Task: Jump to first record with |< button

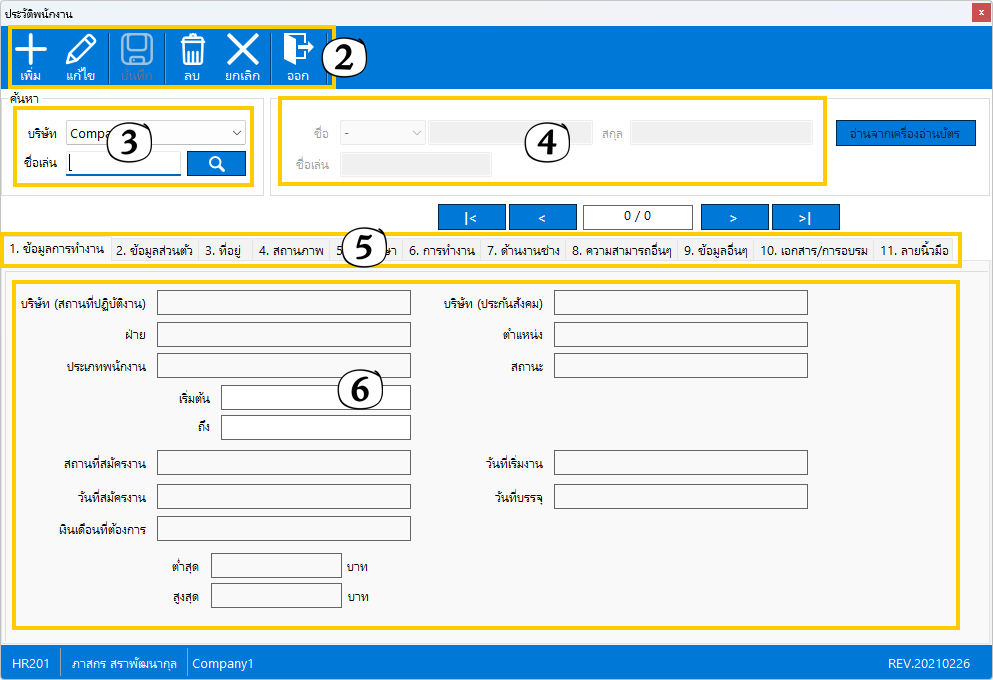Action: pos(471,217)
